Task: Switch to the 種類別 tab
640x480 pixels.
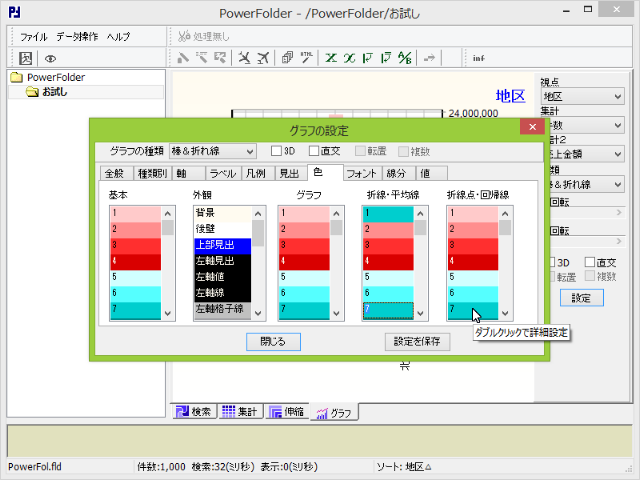Action: [153, 173]
